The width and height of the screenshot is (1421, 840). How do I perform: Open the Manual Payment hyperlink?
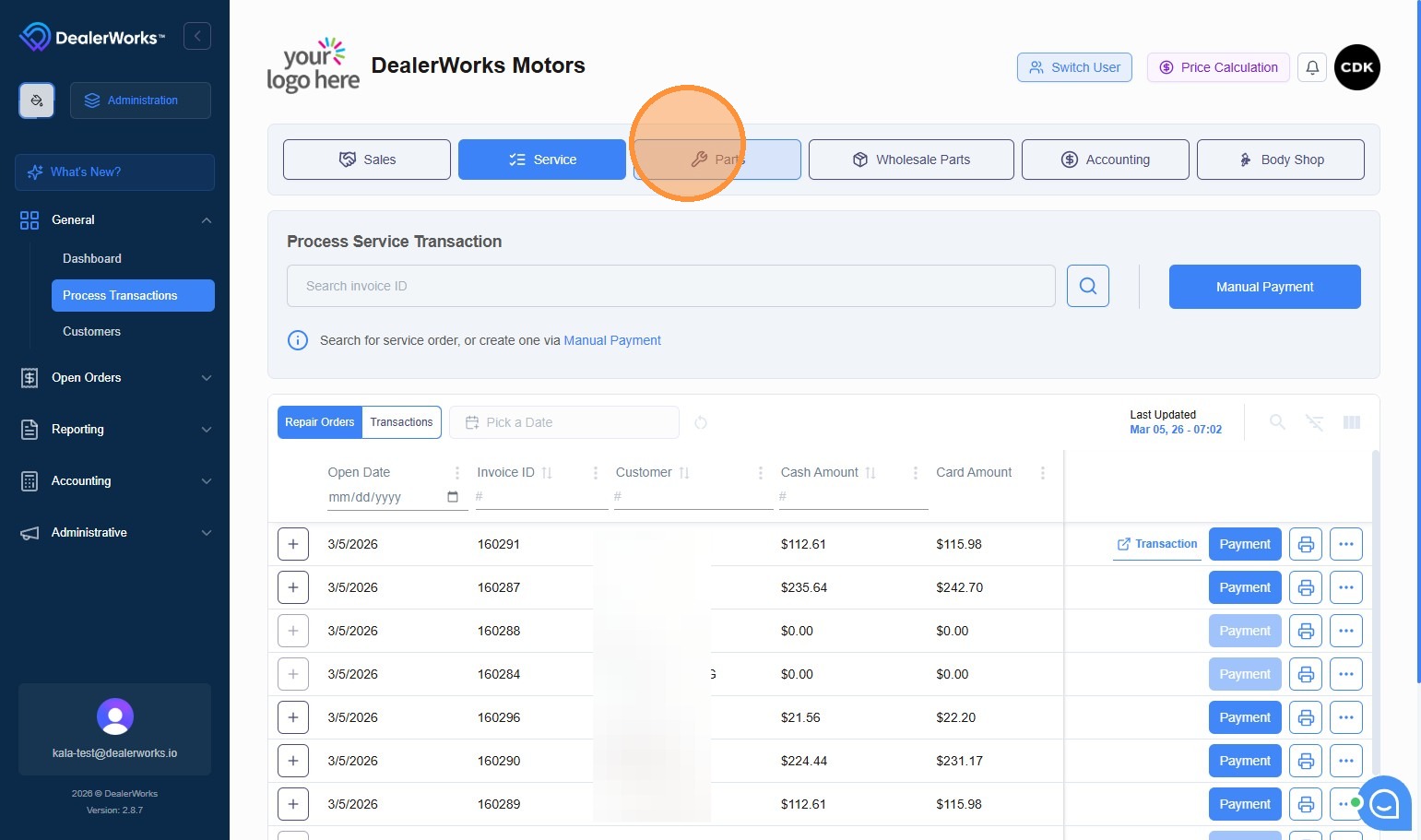click(612, 340)
